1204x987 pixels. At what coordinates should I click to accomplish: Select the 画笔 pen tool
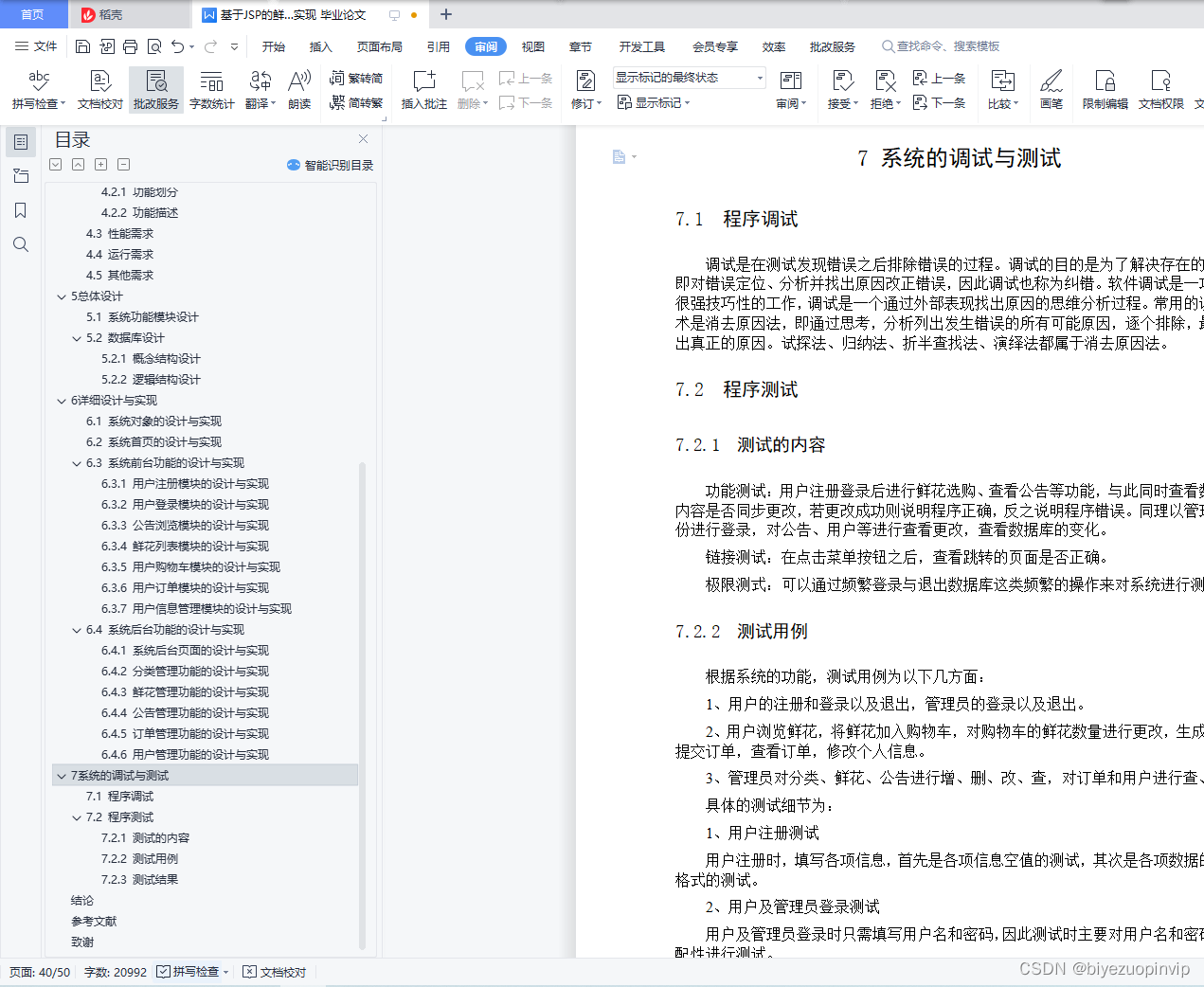pyautogui.click(x=1051, y=90)
